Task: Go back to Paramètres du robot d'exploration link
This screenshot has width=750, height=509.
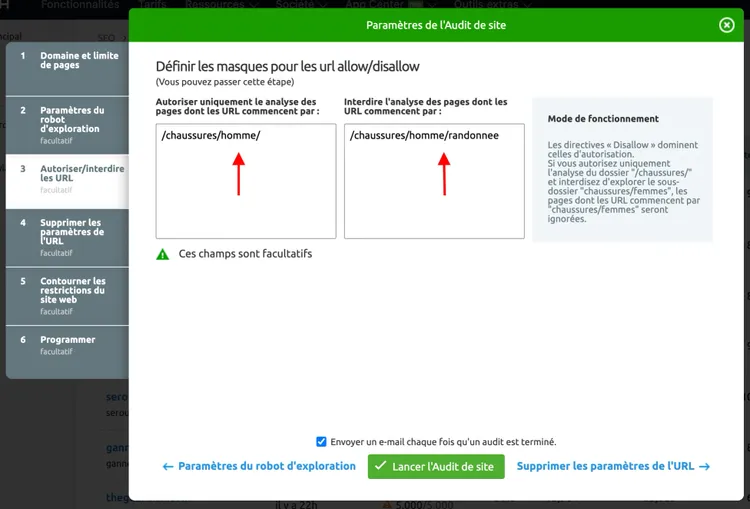Action: tap(259, 466)
